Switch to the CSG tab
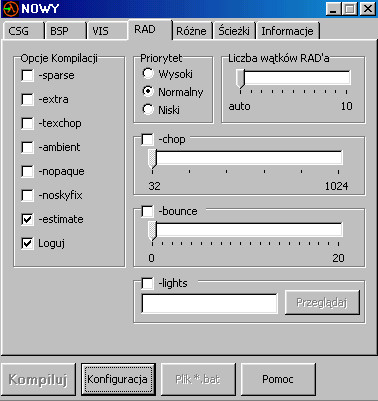The width and height of the screenshot is (378, 401). pos(23,31)
